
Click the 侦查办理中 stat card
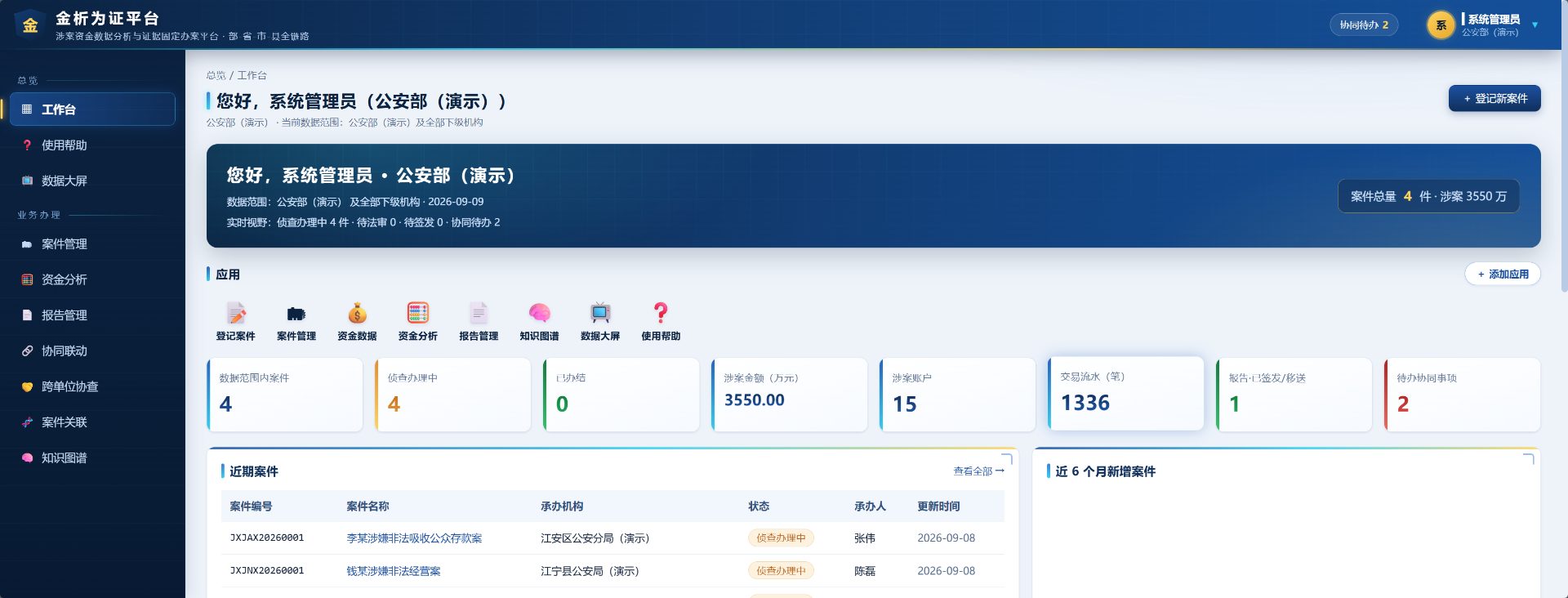[x=453, y=395]
